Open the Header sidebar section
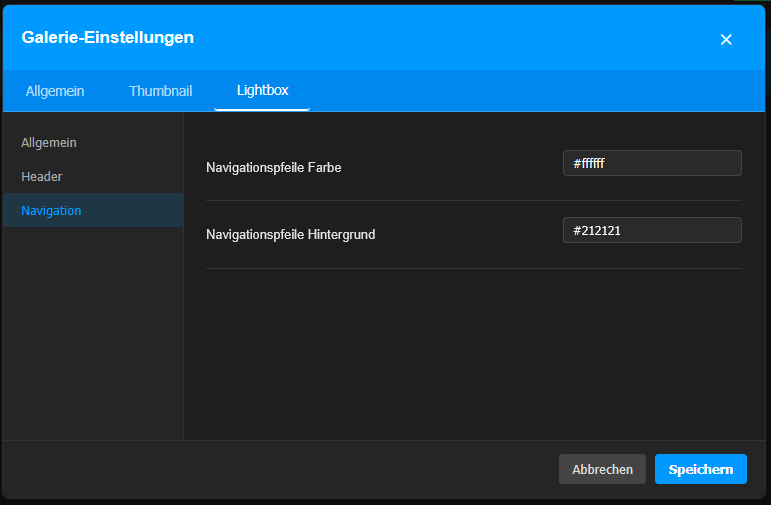 tap(93, 177)
